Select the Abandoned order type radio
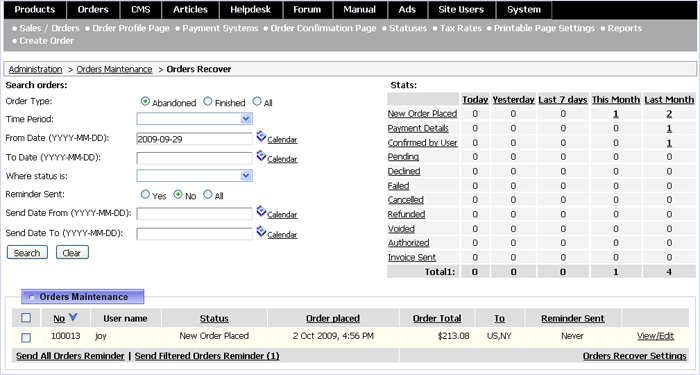Screen dimensions: 700x375 tap(145, 102)
